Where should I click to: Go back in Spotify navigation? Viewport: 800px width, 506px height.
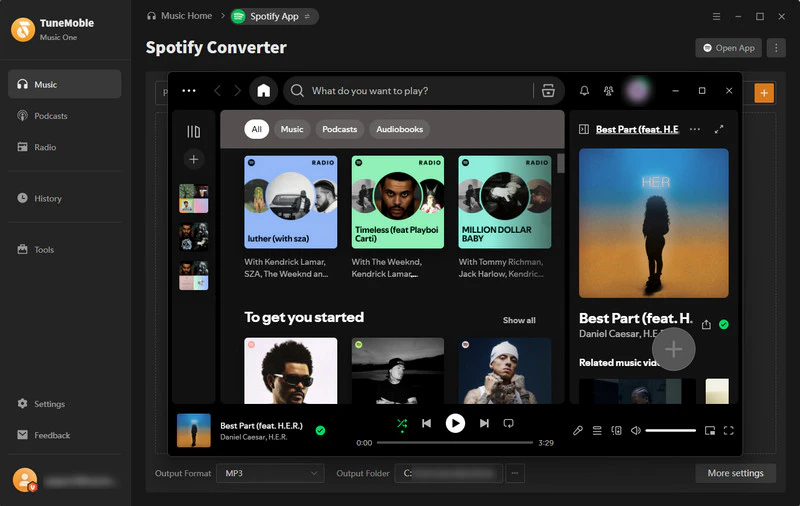[217, 91]
